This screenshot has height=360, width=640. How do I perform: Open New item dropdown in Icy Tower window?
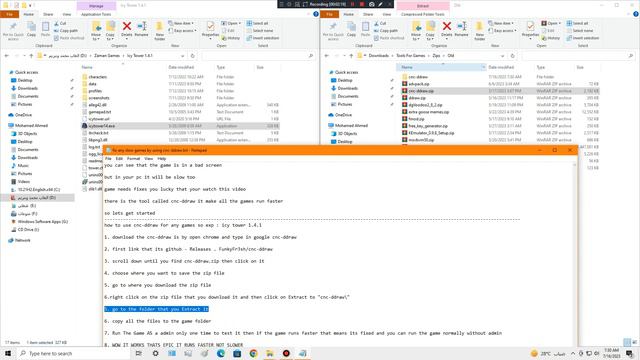(181, 23)
